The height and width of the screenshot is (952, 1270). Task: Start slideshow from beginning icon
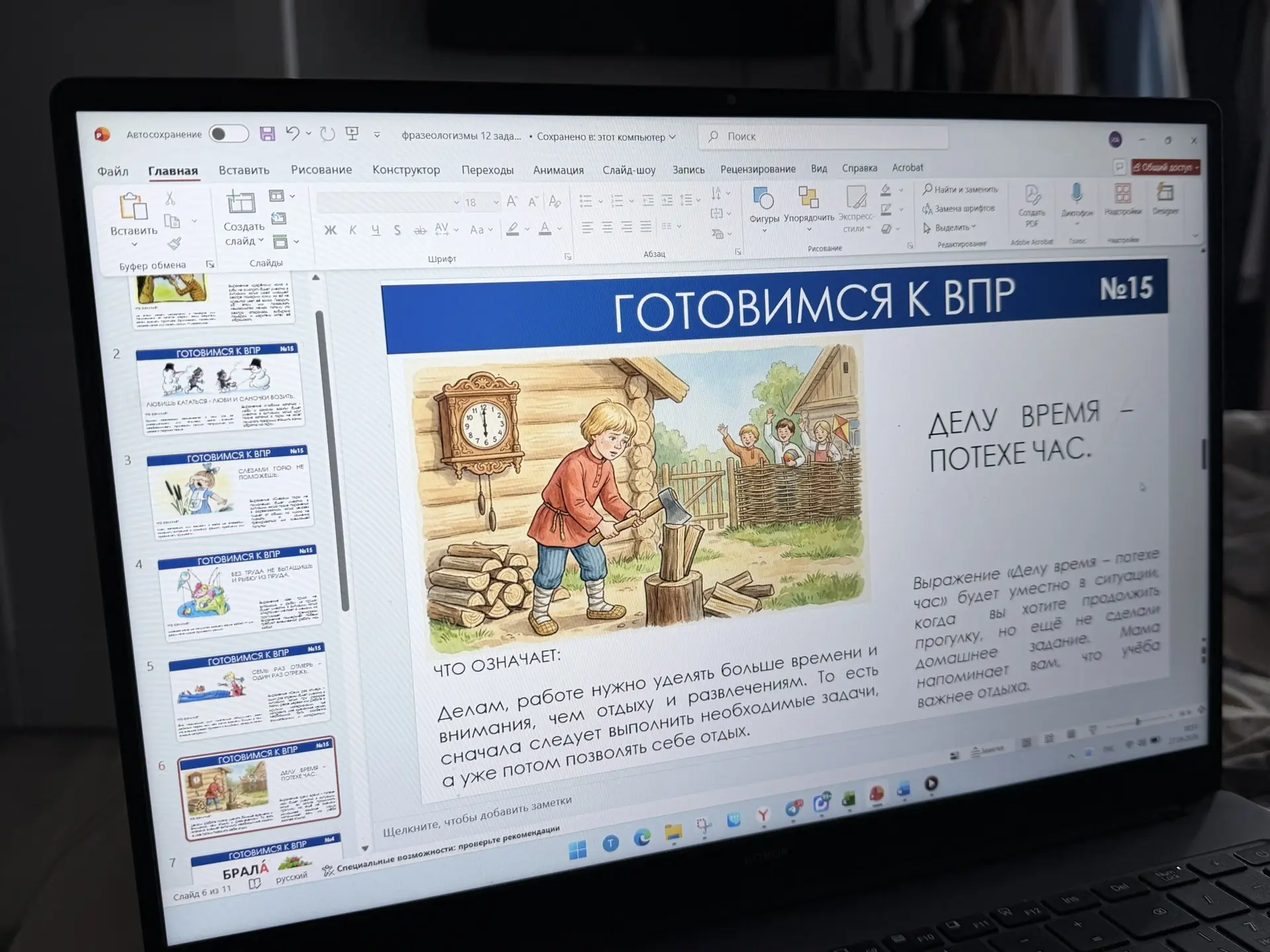[353, 134]
